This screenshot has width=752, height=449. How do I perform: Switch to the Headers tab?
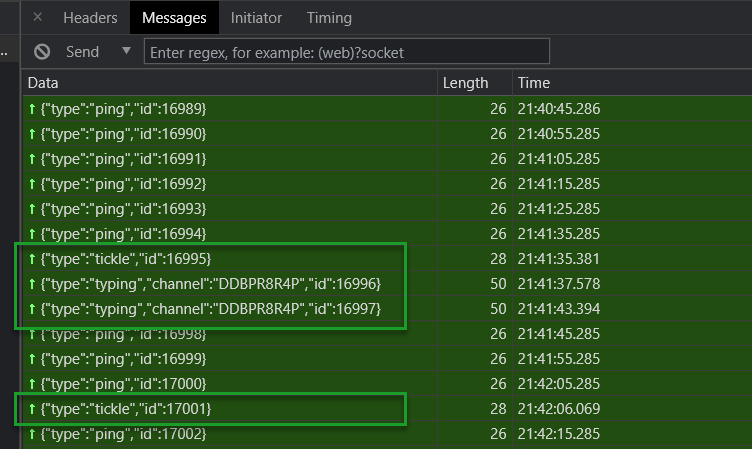click(90, 18)
